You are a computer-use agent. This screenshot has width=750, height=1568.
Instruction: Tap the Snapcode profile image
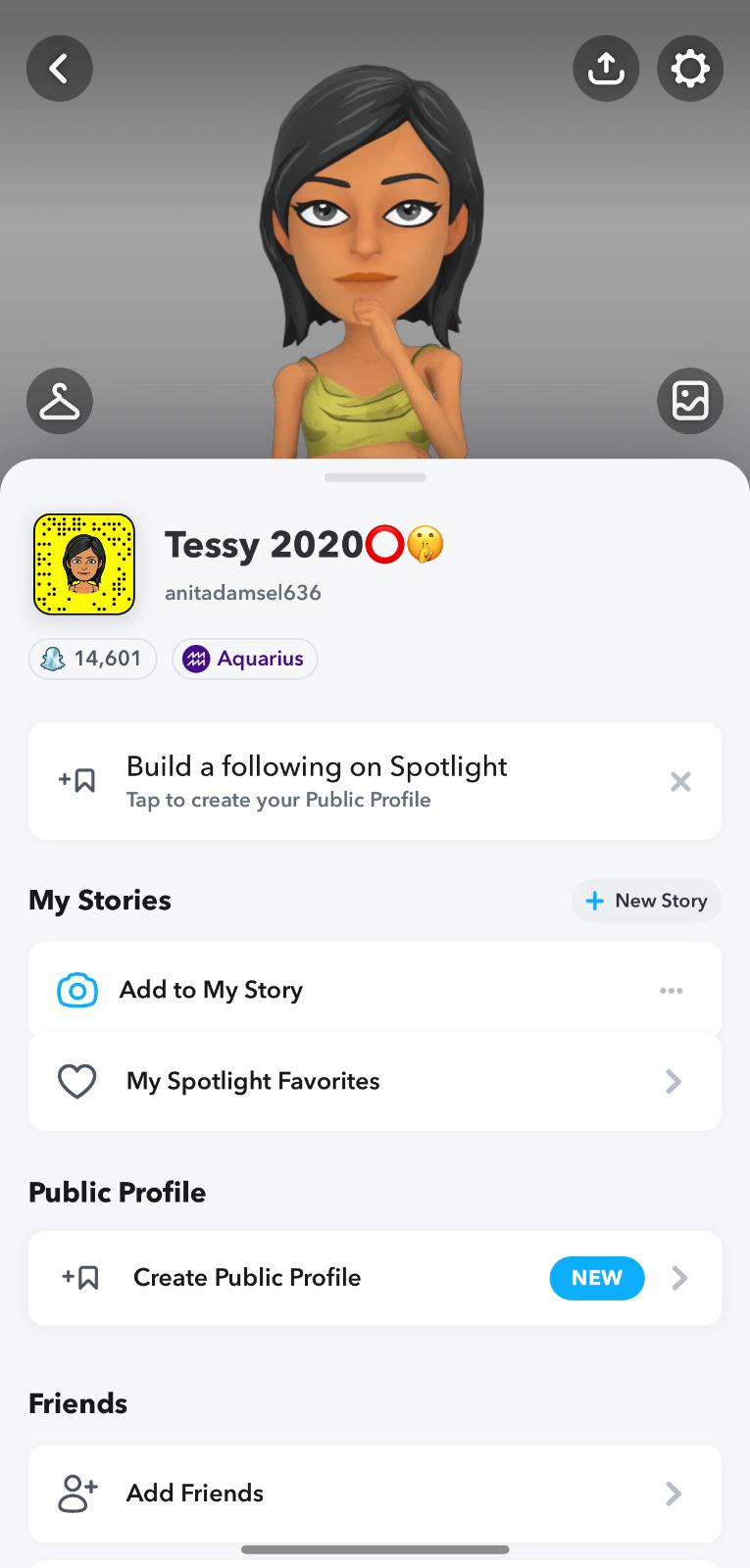click(x=84, y=564)
